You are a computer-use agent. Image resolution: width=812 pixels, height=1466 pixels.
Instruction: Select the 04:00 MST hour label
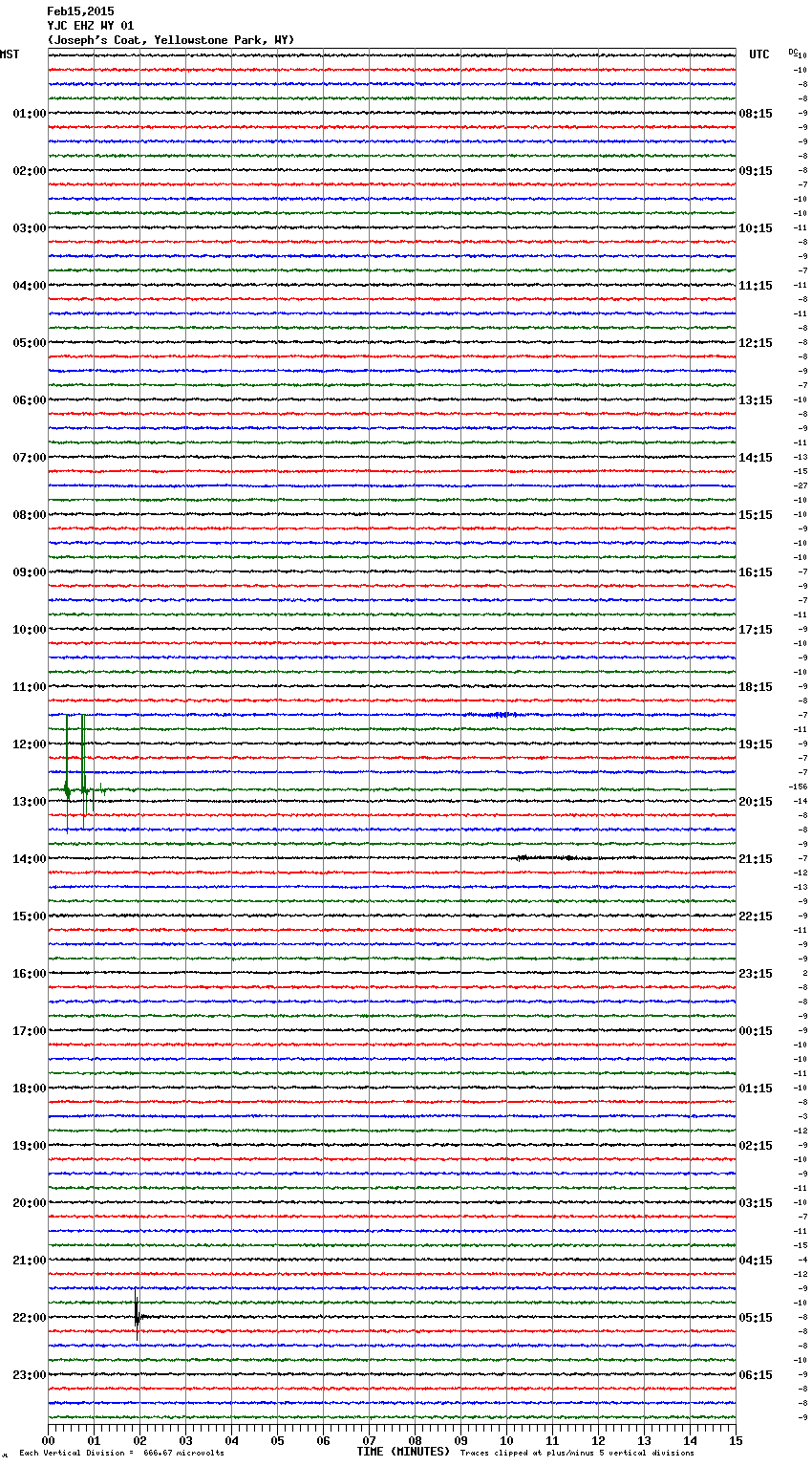coord(30,286)
